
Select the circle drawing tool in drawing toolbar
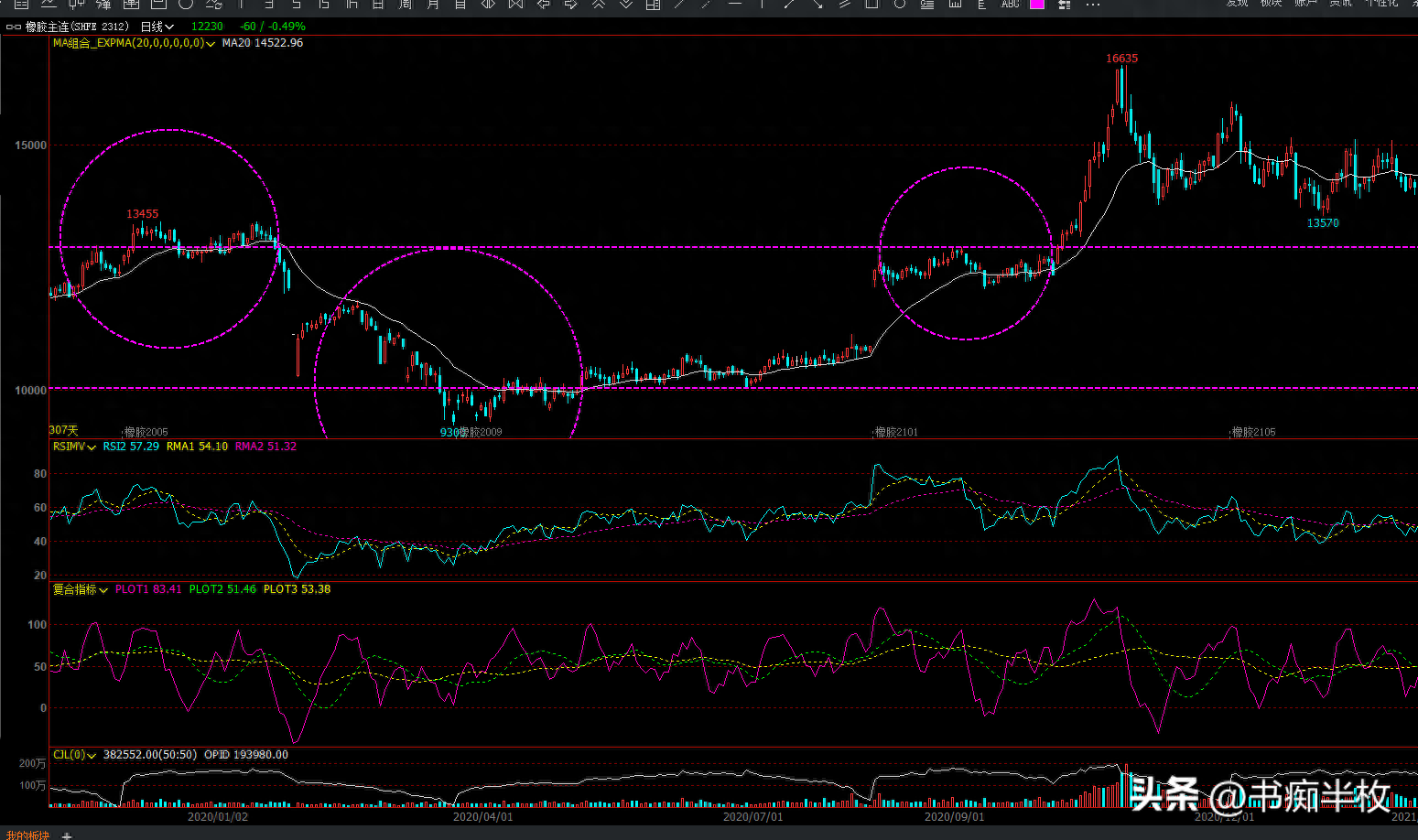[x=900, y=4]
